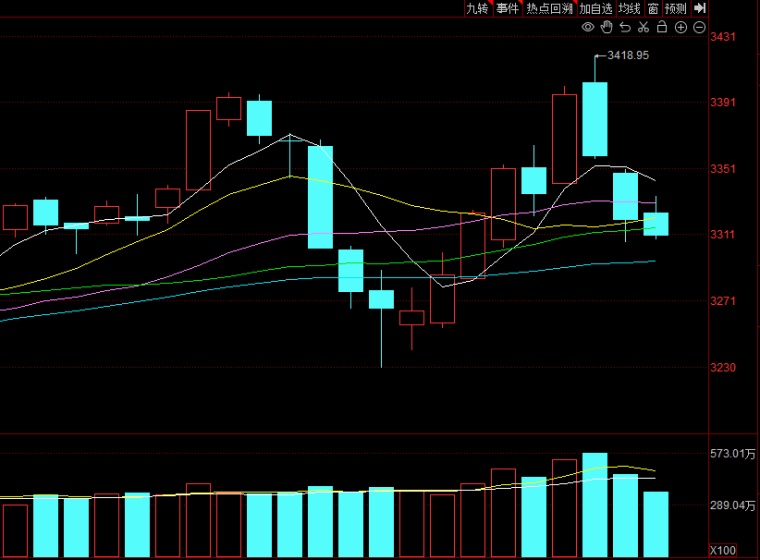The height and width of the screenshot is (560, 760).
Task: Click the 窗 window button
Action: click(653, 8)
